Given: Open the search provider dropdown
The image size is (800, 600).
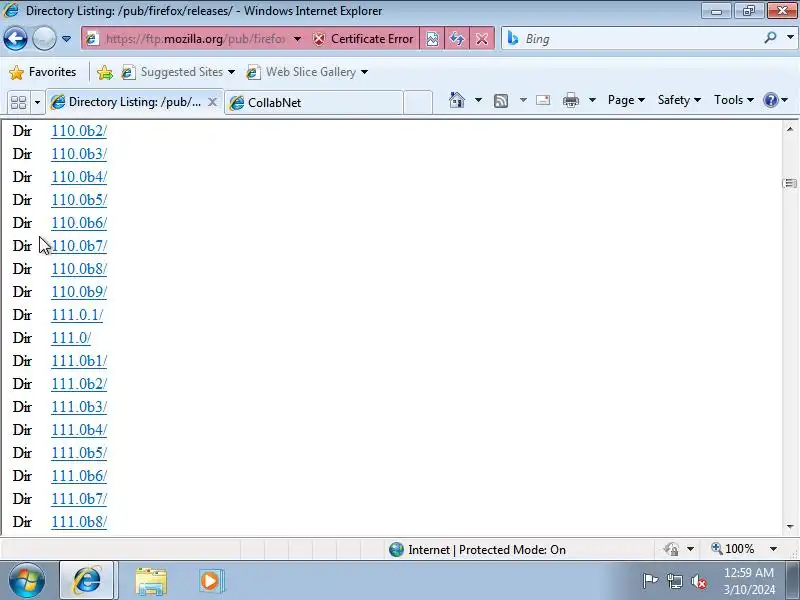Looking at the screenshot, I should coord(790,38).
